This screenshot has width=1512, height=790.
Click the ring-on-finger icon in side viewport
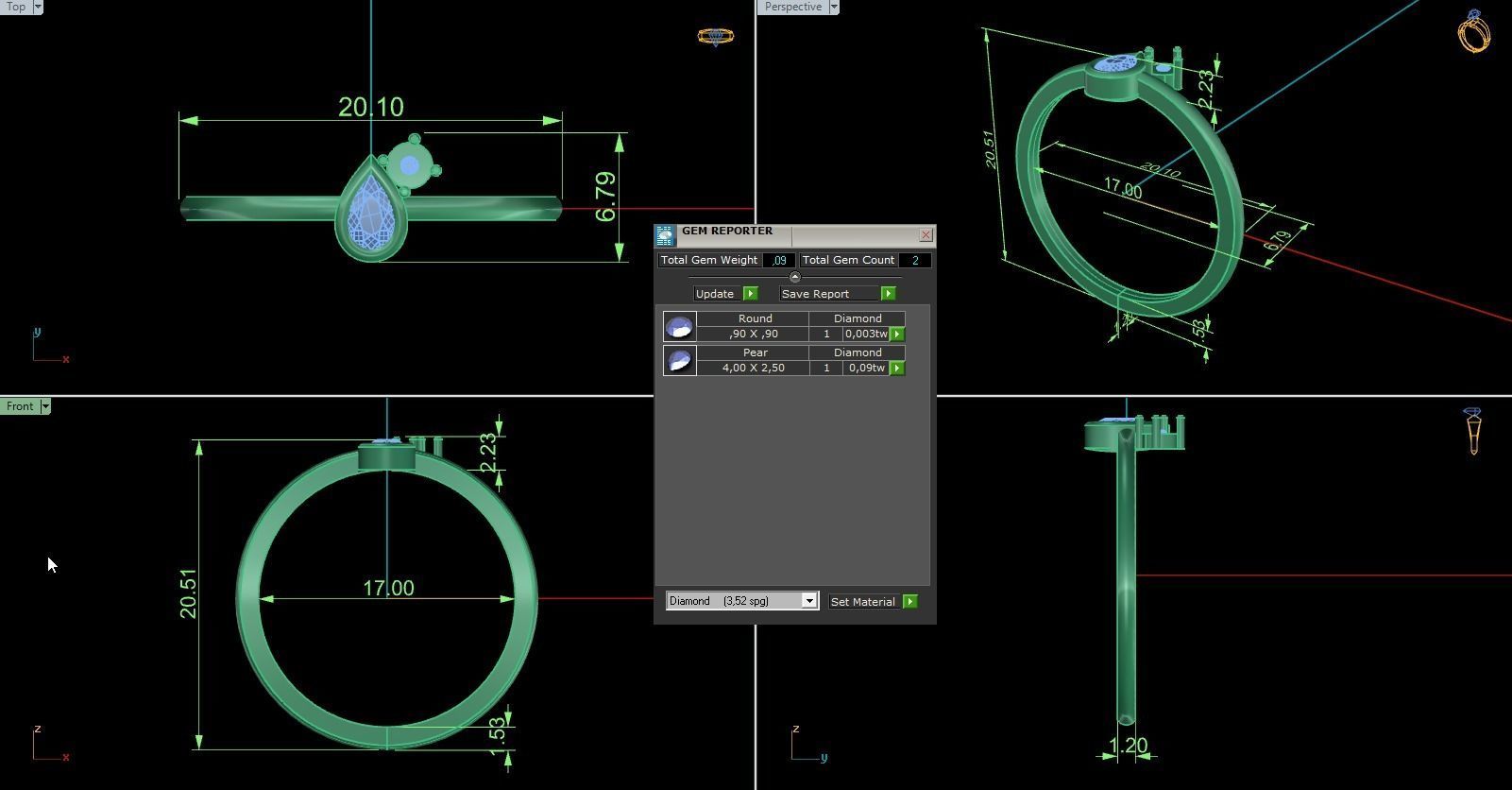(1473, 431)
